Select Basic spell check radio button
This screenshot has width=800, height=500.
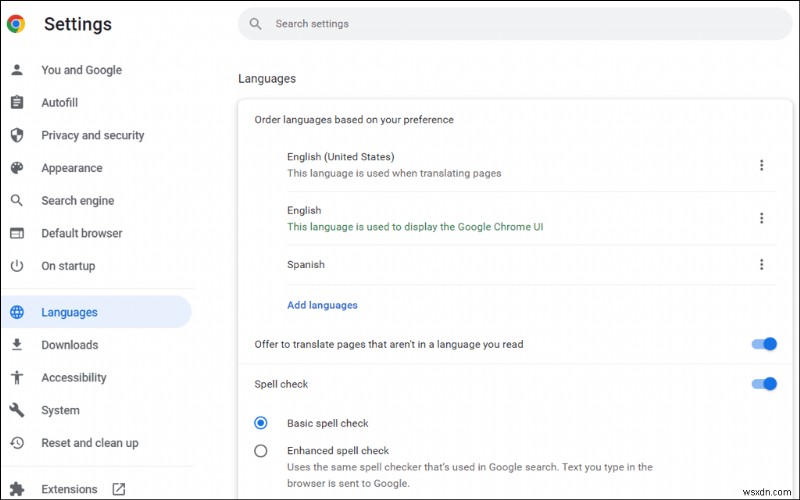(x=261, y=423)
